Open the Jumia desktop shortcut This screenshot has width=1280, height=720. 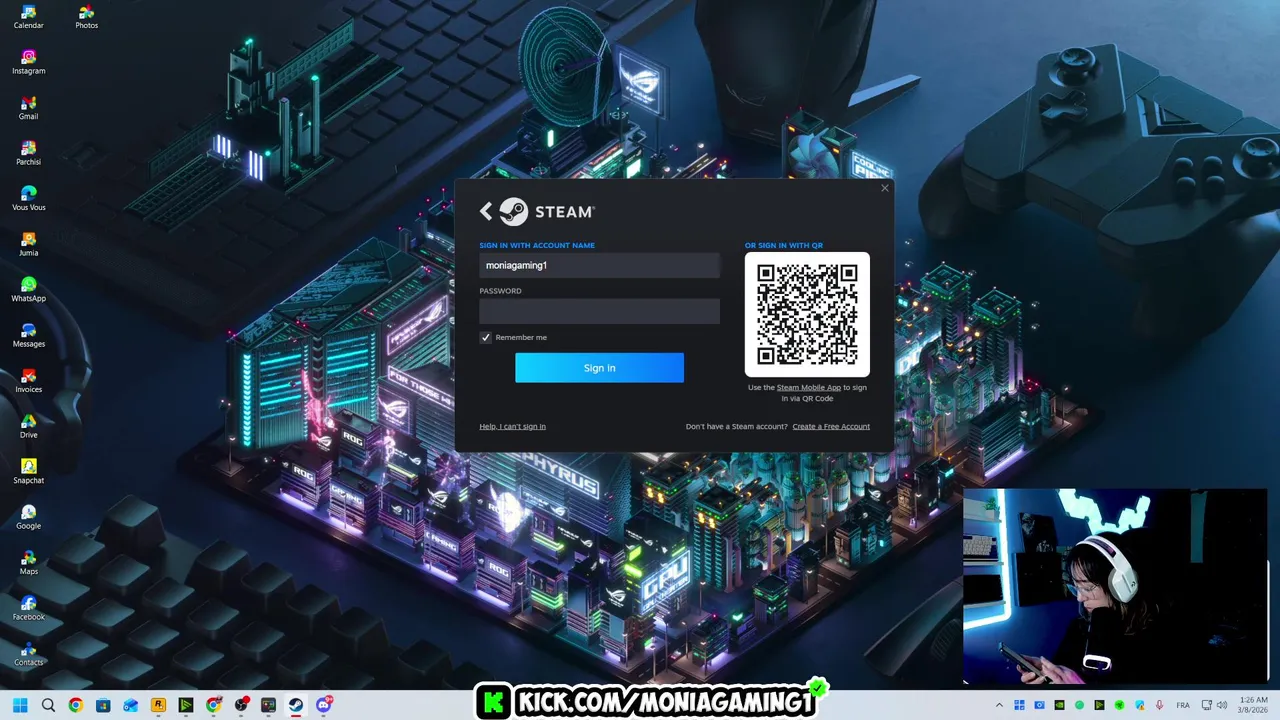pos(28,244)
